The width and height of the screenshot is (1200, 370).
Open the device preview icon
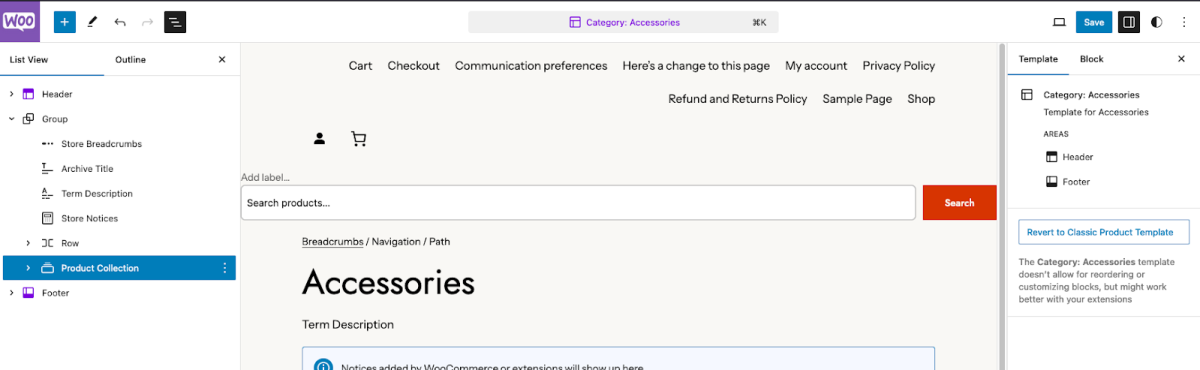[x=1059, y=22]
